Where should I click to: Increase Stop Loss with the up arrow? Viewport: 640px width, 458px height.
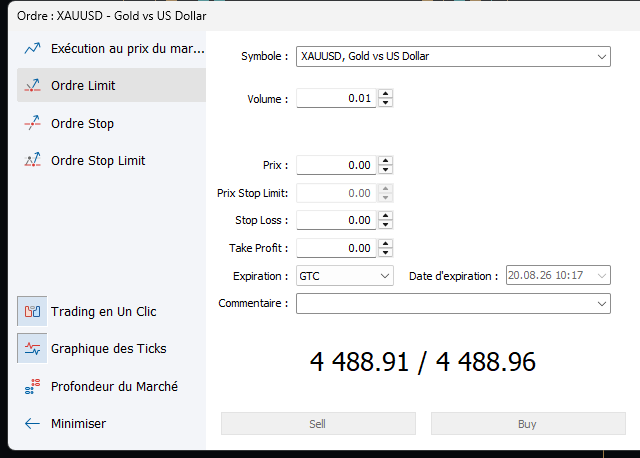point(386,216)
